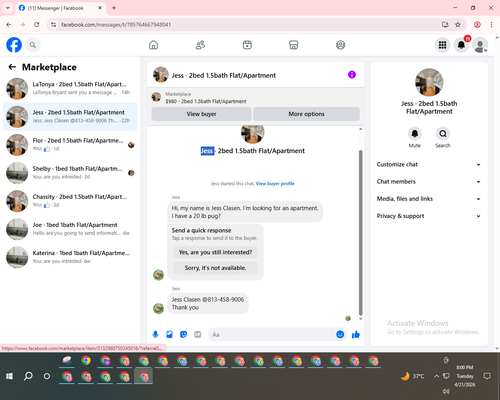Open Katerina 1bed 1bath conversation

click(x=70, y=257)
